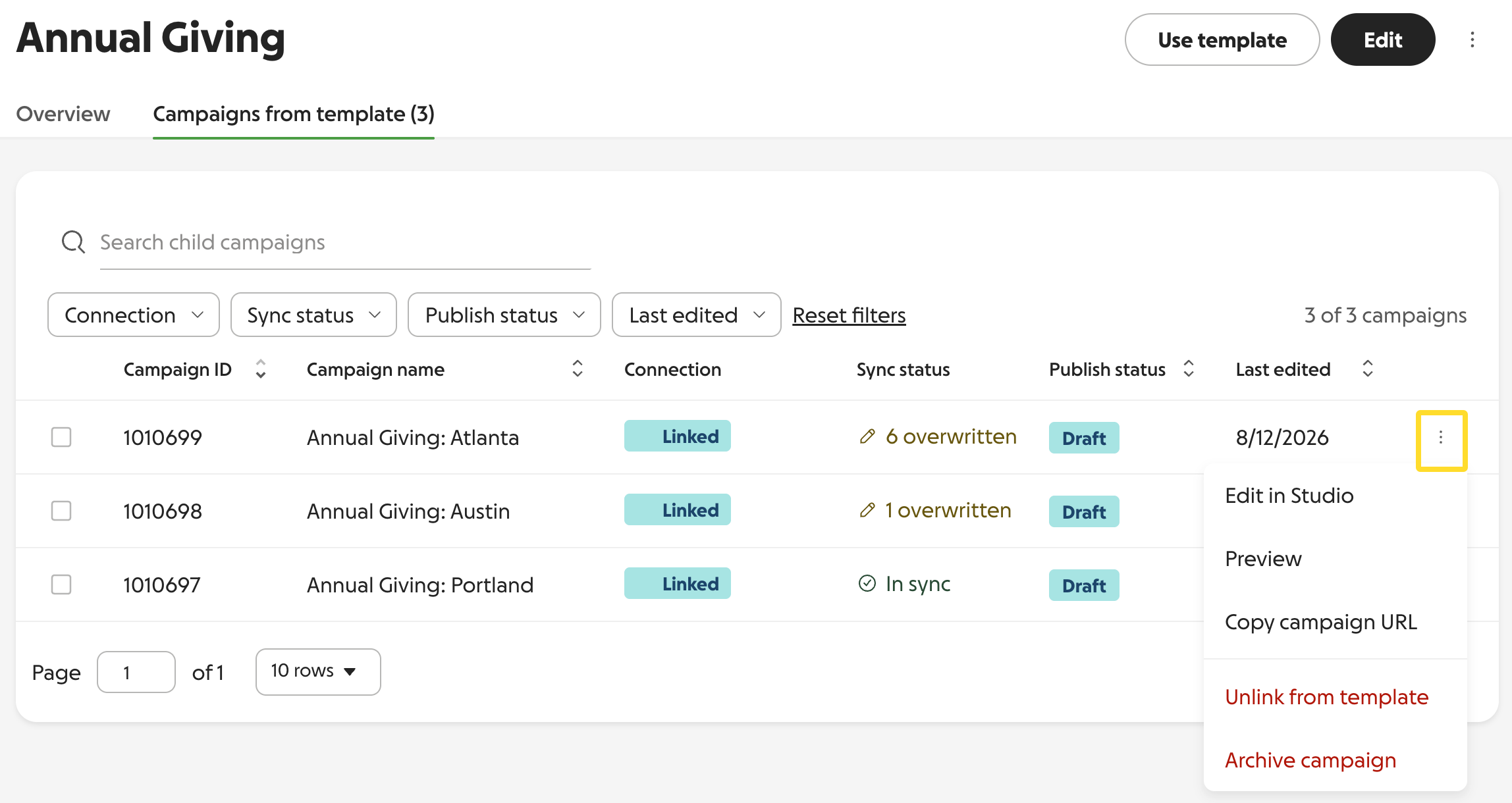Select the Campaigns from template (3) tab
The width and height of the screenshot is (1512, 803).
(294, 114)
